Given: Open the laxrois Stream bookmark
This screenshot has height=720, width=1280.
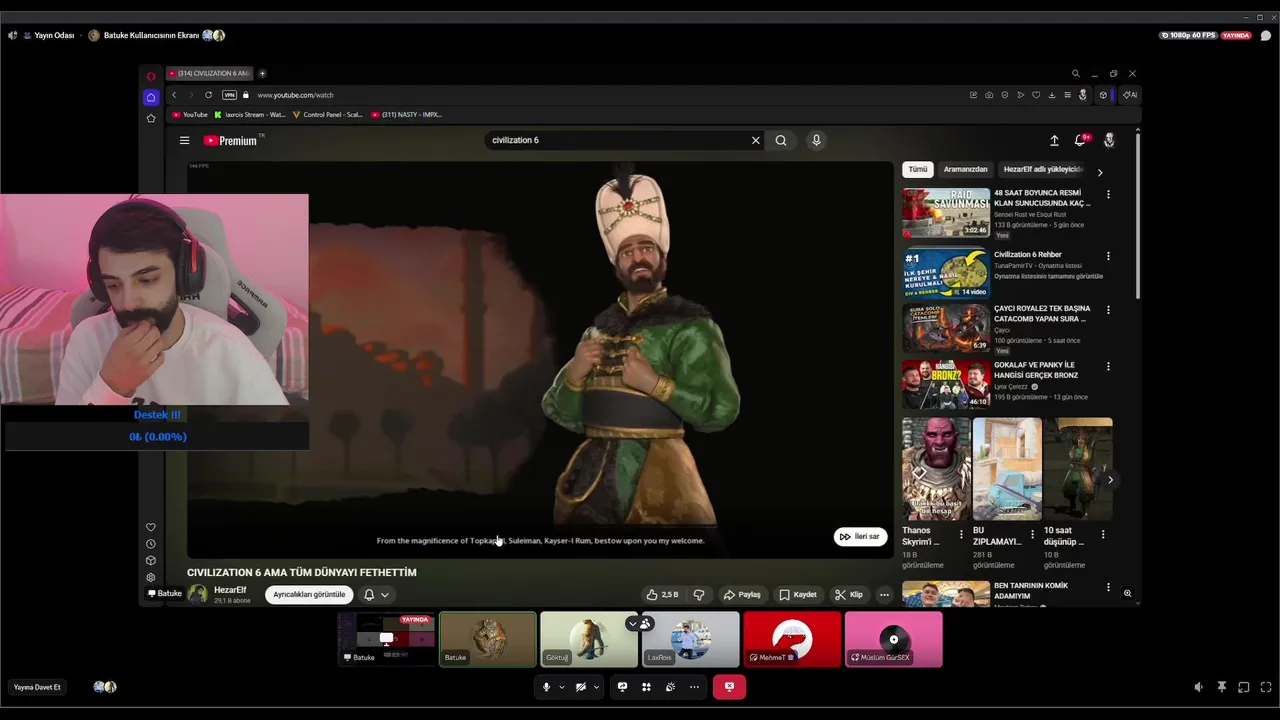Looking at the screenshot, I should click(250, 115).
